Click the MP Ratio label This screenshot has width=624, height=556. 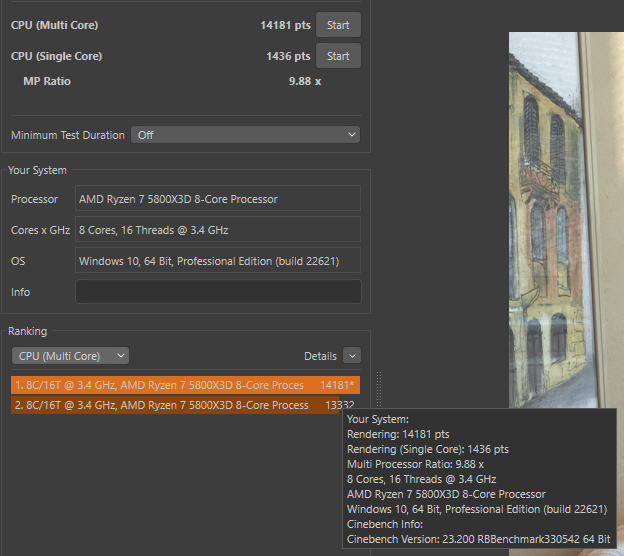click(x=47, y=81)
